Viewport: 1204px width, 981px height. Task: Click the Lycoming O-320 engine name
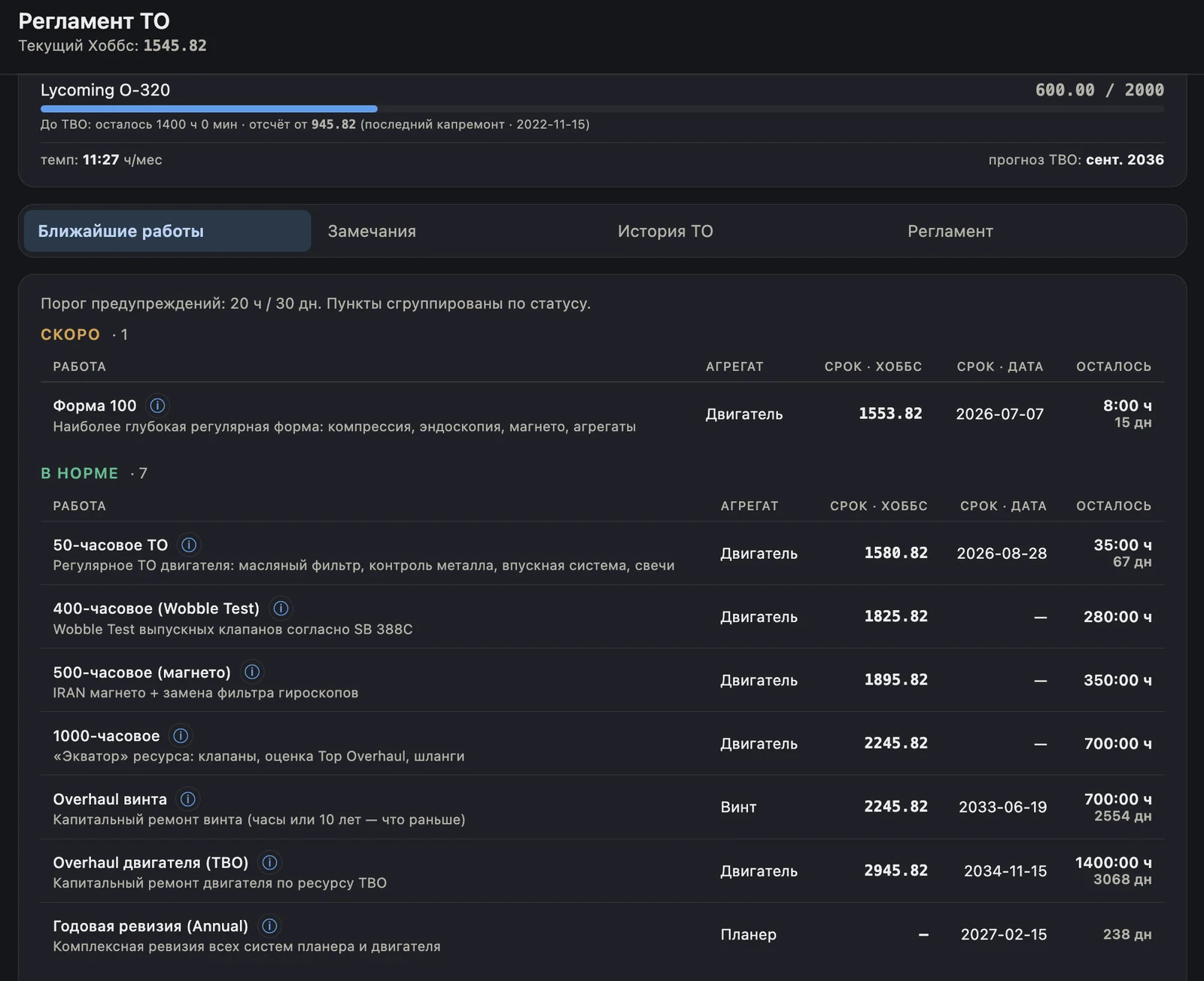click(x=105, y=90)
